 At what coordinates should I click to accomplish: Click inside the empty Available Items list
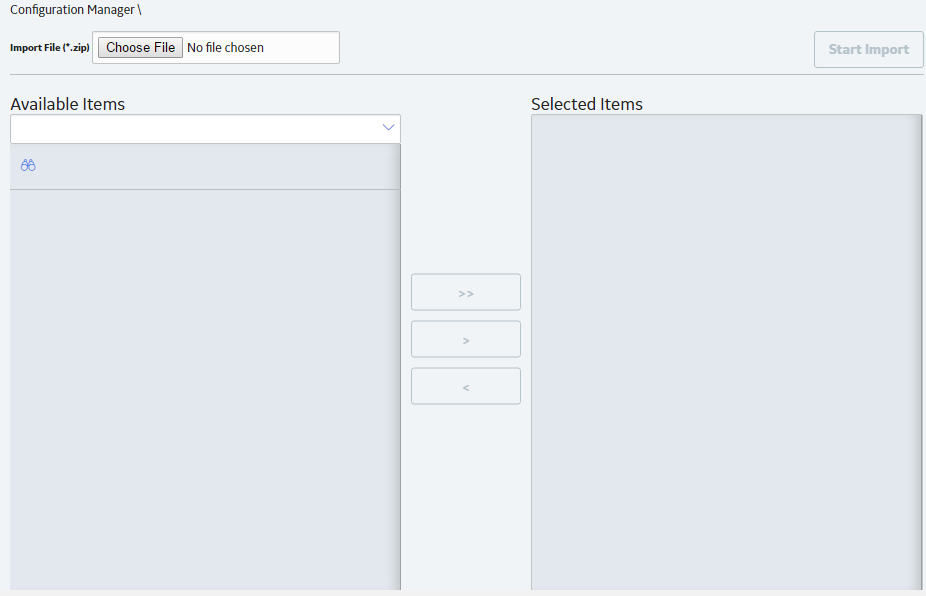[205, 390]
